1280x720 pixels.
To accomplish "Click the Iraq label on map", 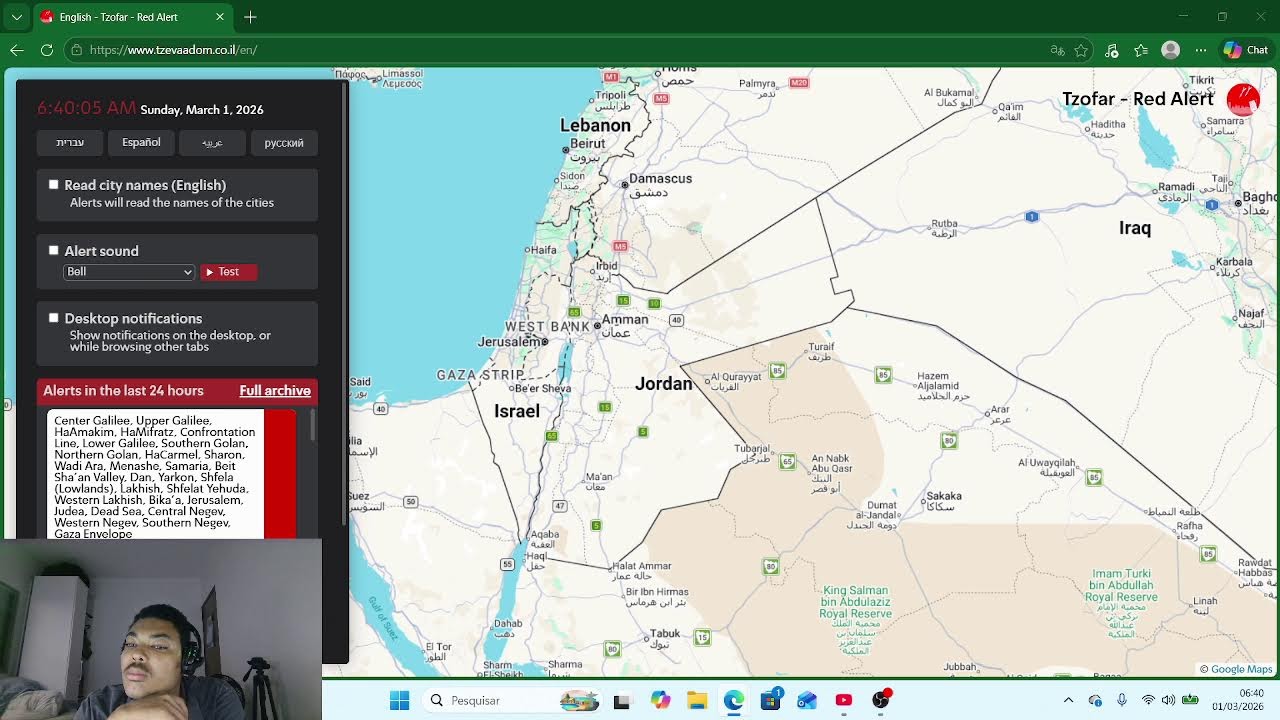I will (x=1135, y=228).
